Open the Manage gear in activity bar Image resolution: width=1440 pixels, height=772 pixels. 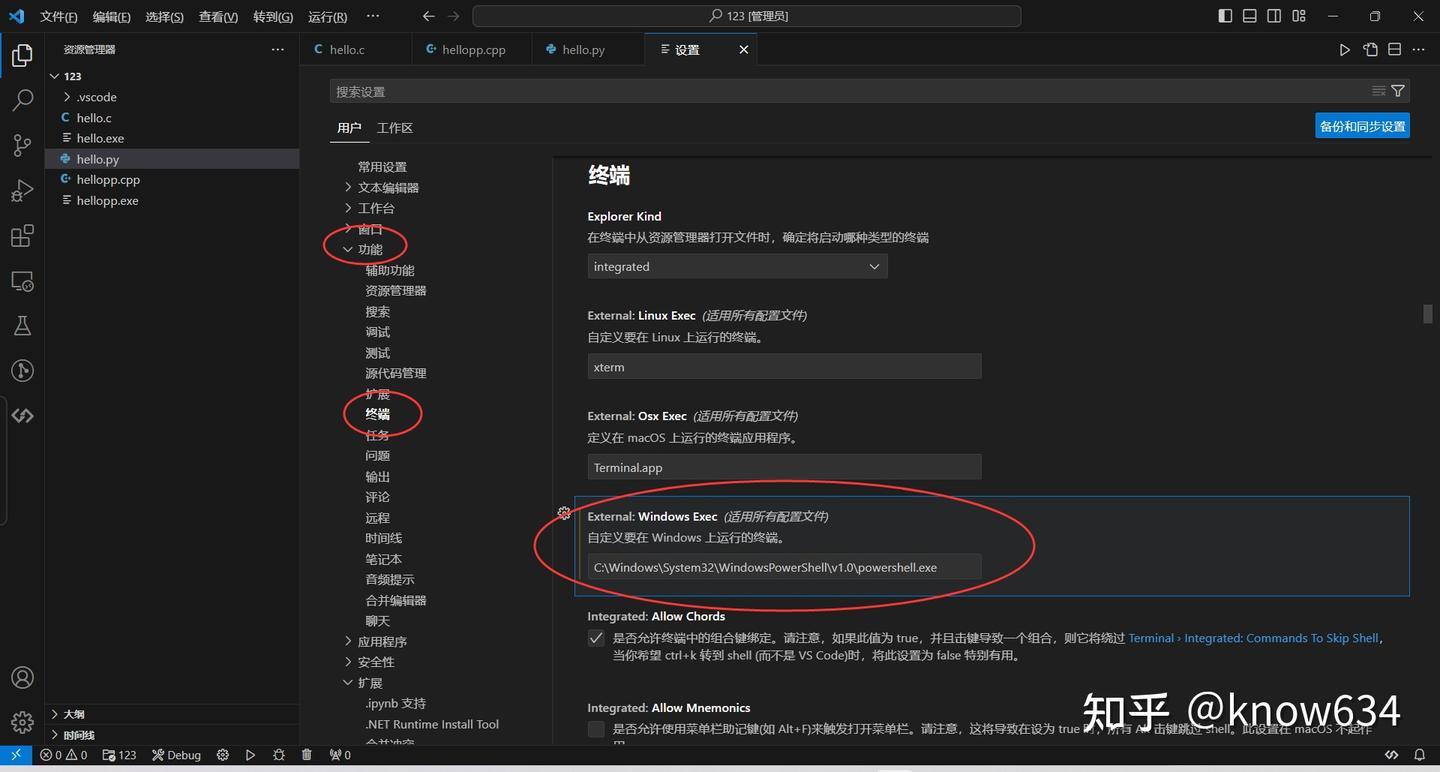pos(22,722)
